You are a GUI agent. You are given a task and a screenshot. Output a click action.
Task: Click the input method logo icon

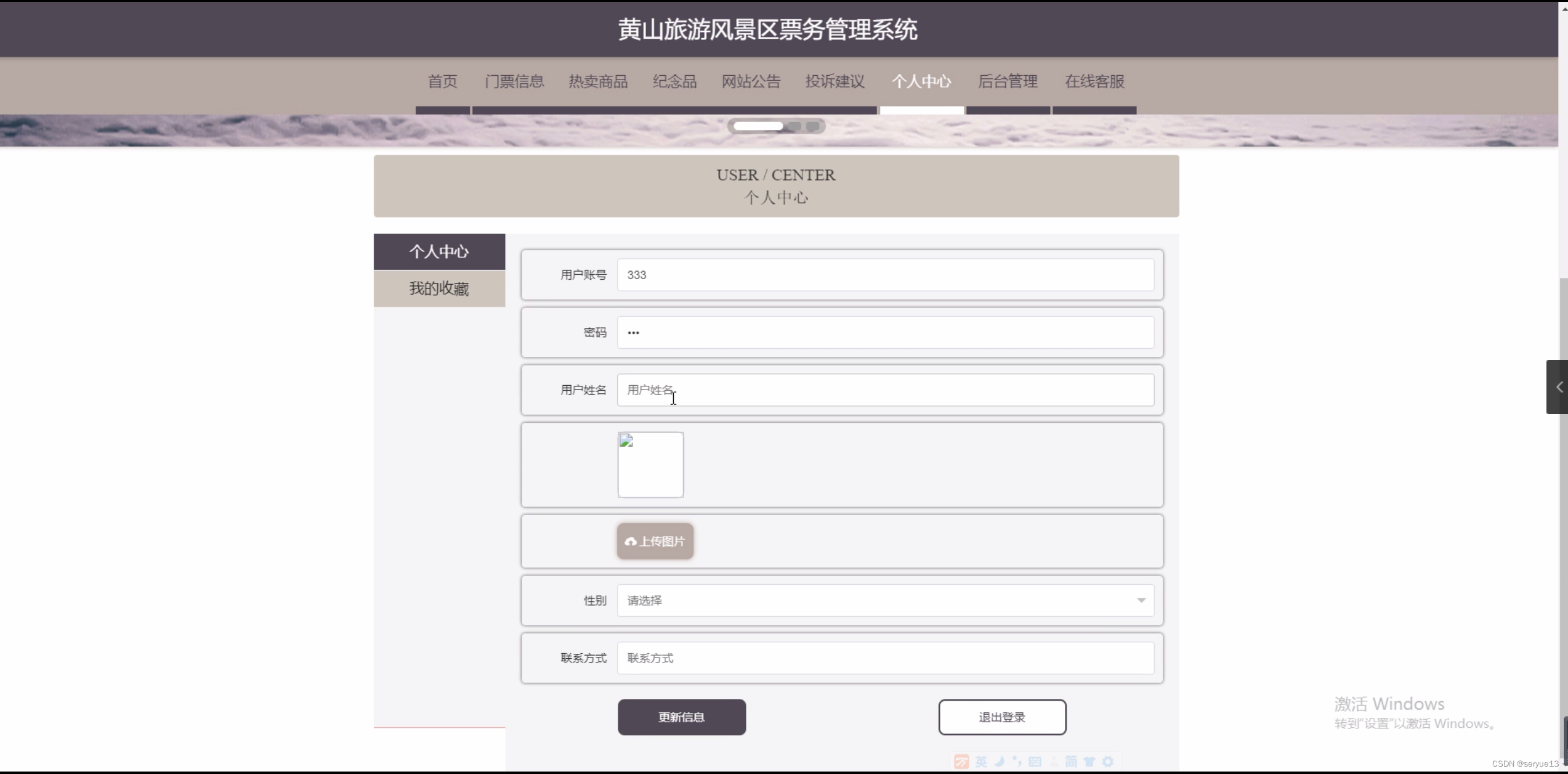[961, 762]
